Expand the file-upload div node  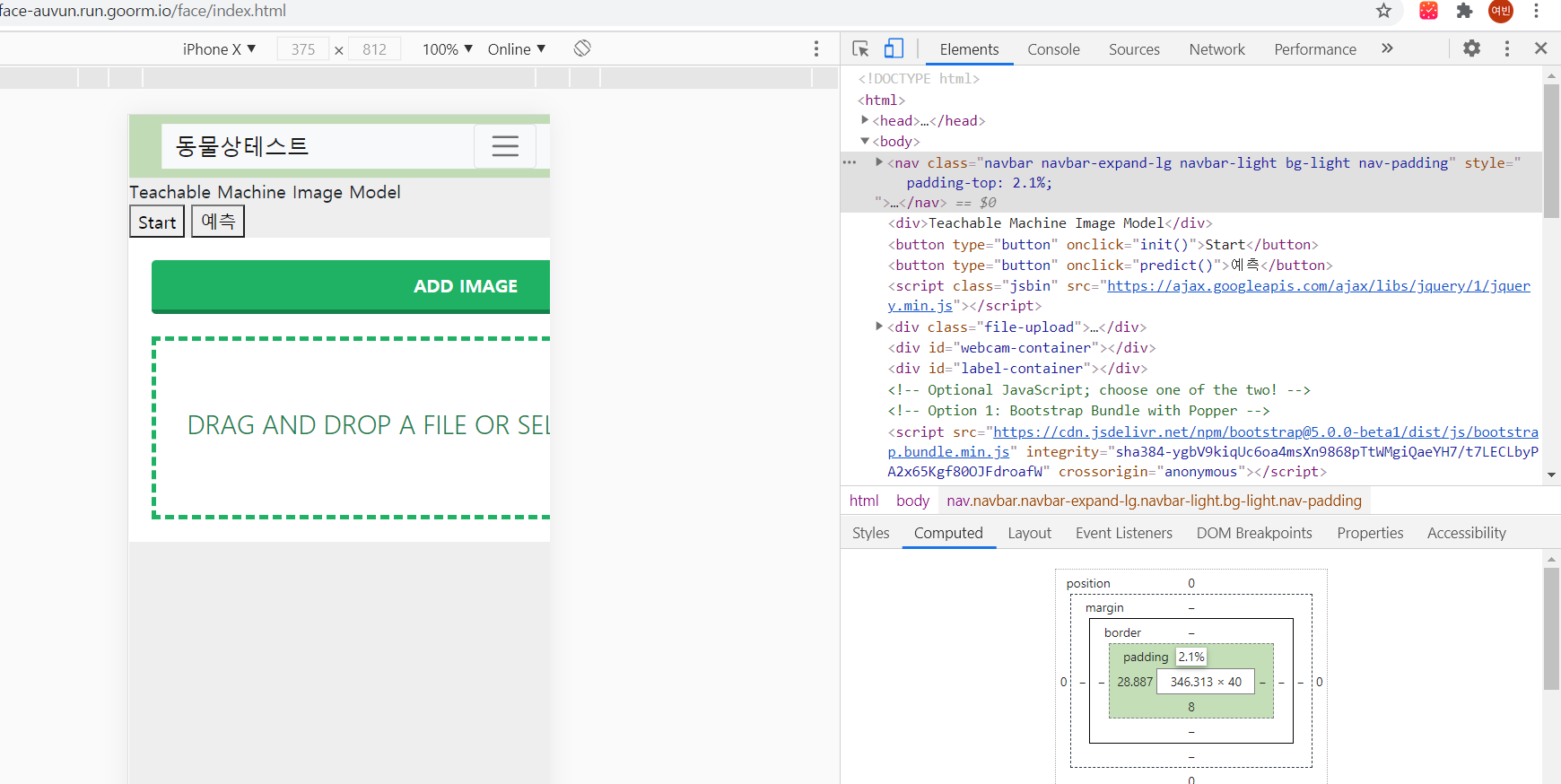click(879, 327)
